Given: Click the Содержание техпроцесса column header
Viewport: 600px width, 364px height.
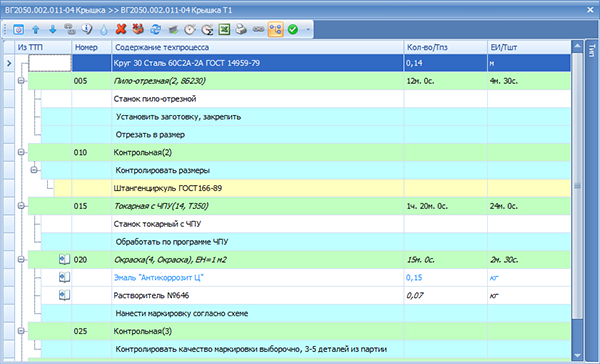Looking at the screenshot, I should click(x=258, y=47).
